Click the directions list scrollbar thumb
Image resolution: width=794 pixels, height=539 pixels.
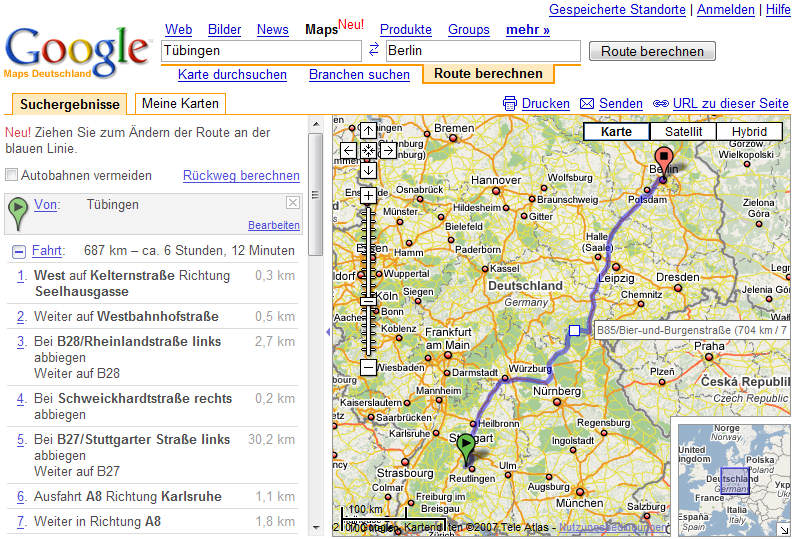tap(315, 195)
